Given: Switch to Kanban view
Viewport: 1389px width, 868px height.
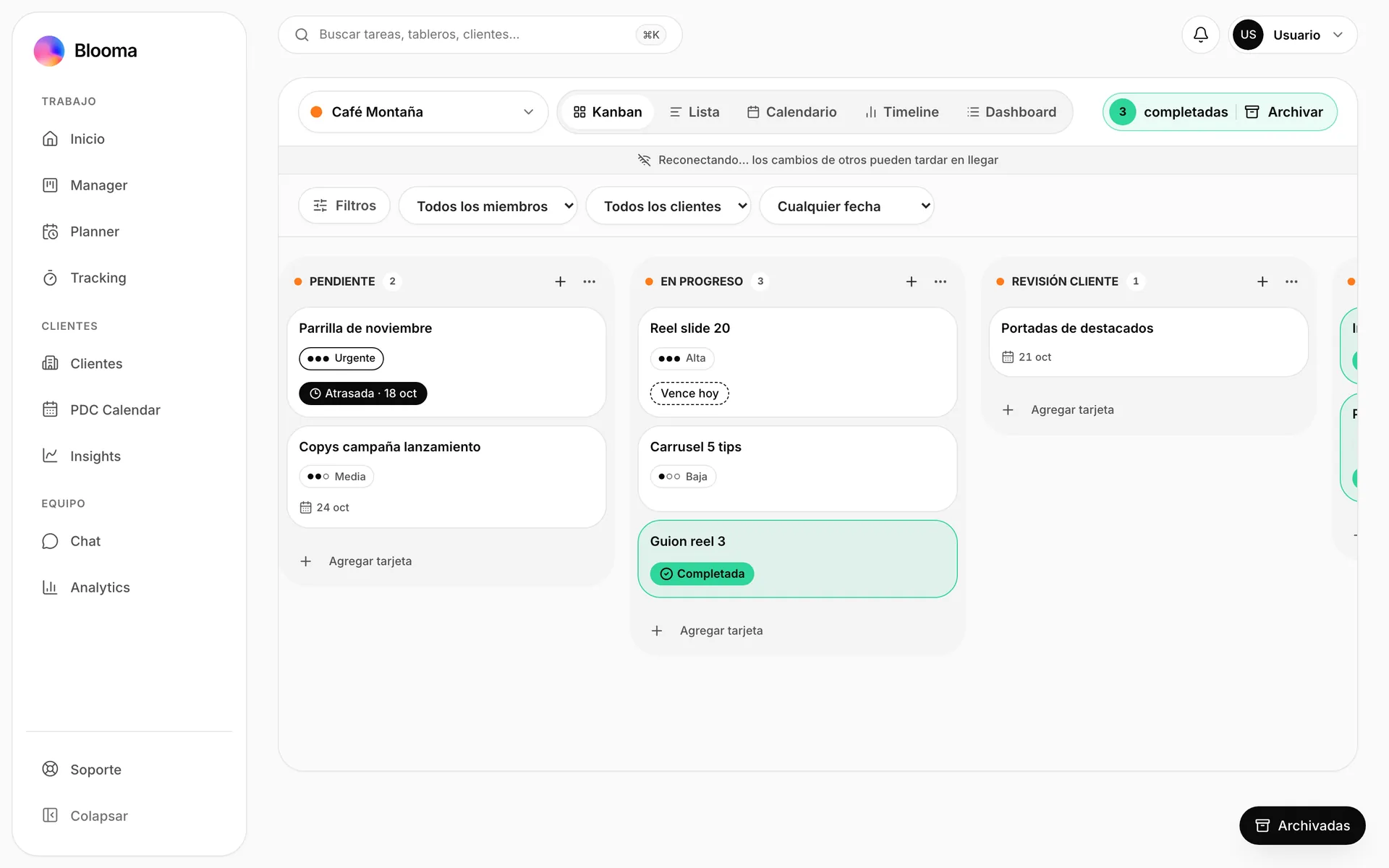Looking at the screenshot, I should 608,112.
